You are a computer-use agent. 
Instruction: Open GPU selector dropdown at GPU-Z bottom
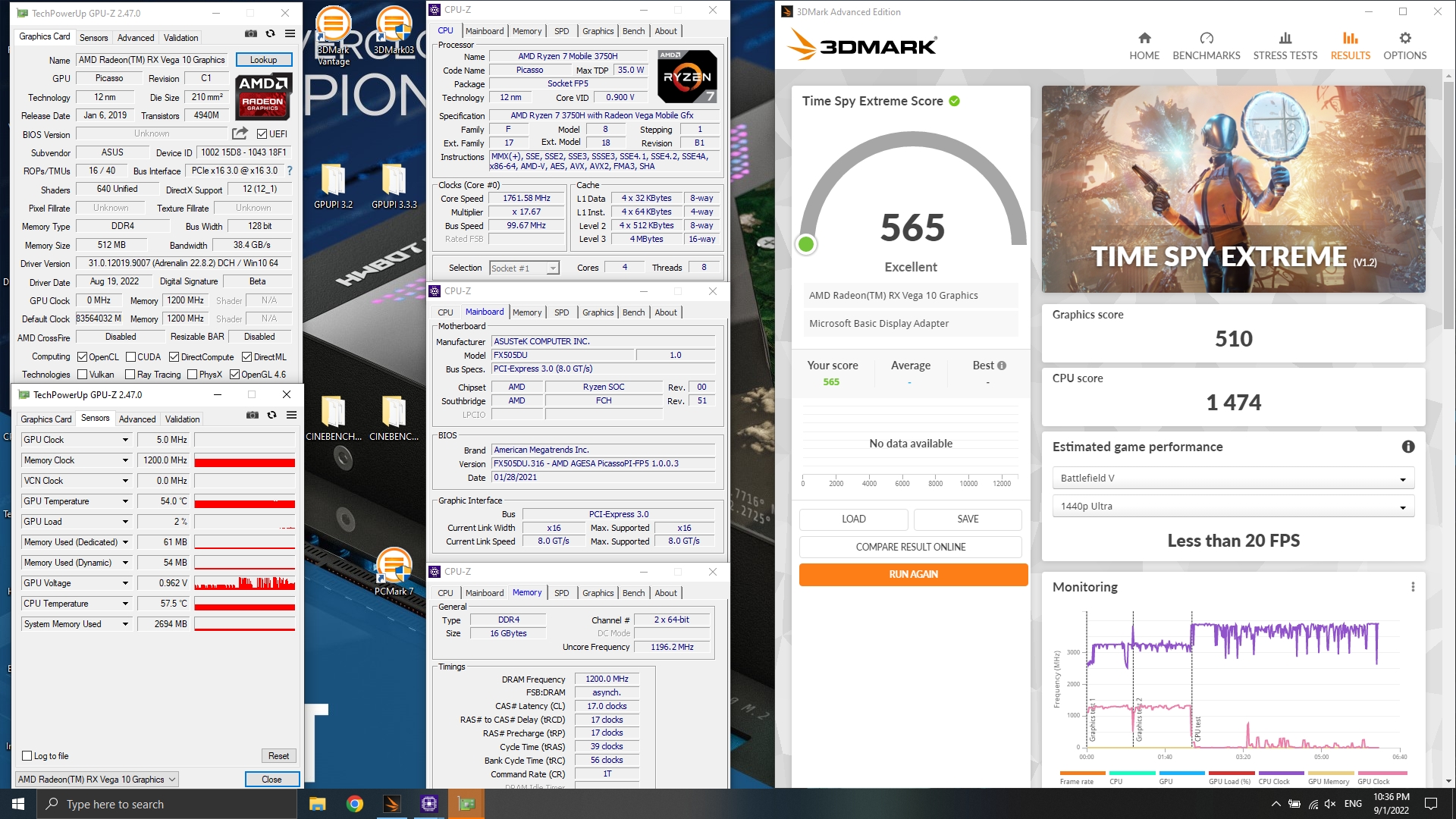pyautogui.click(x=97, y=780)
